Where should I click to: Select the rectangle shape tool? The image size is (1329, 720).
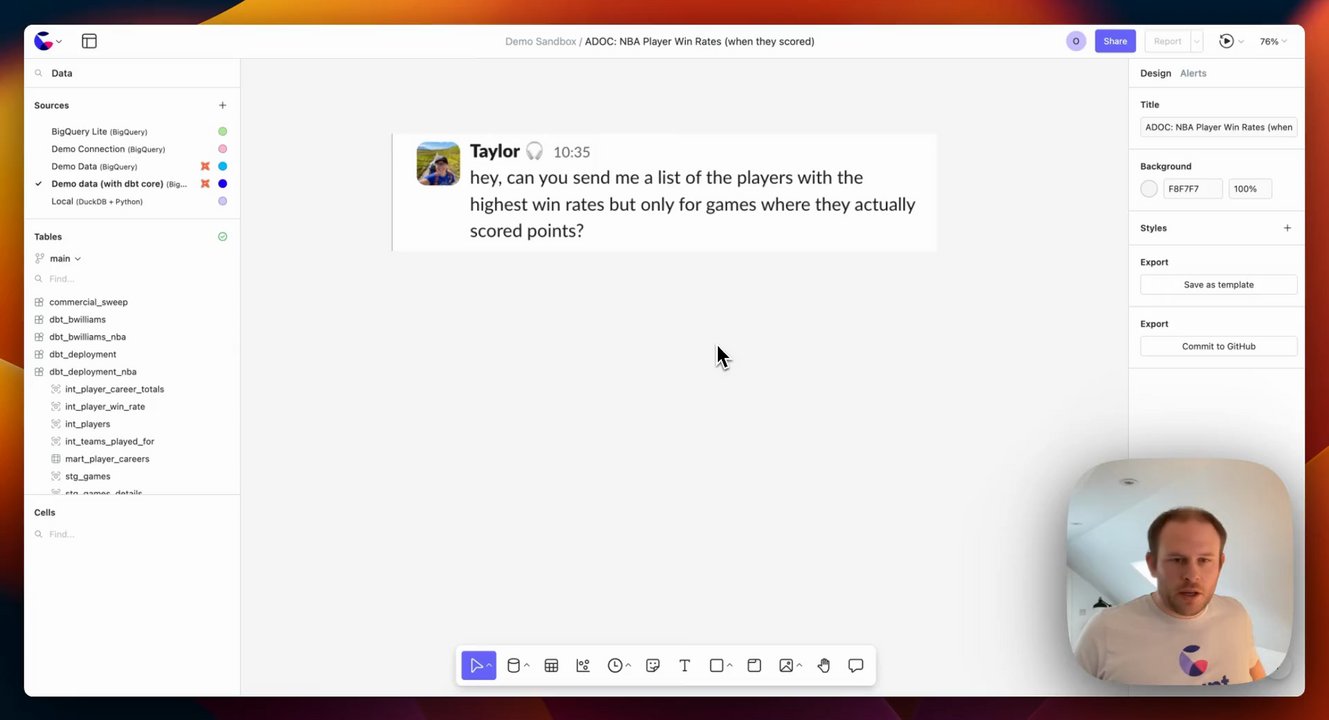(x=716, y=666)
